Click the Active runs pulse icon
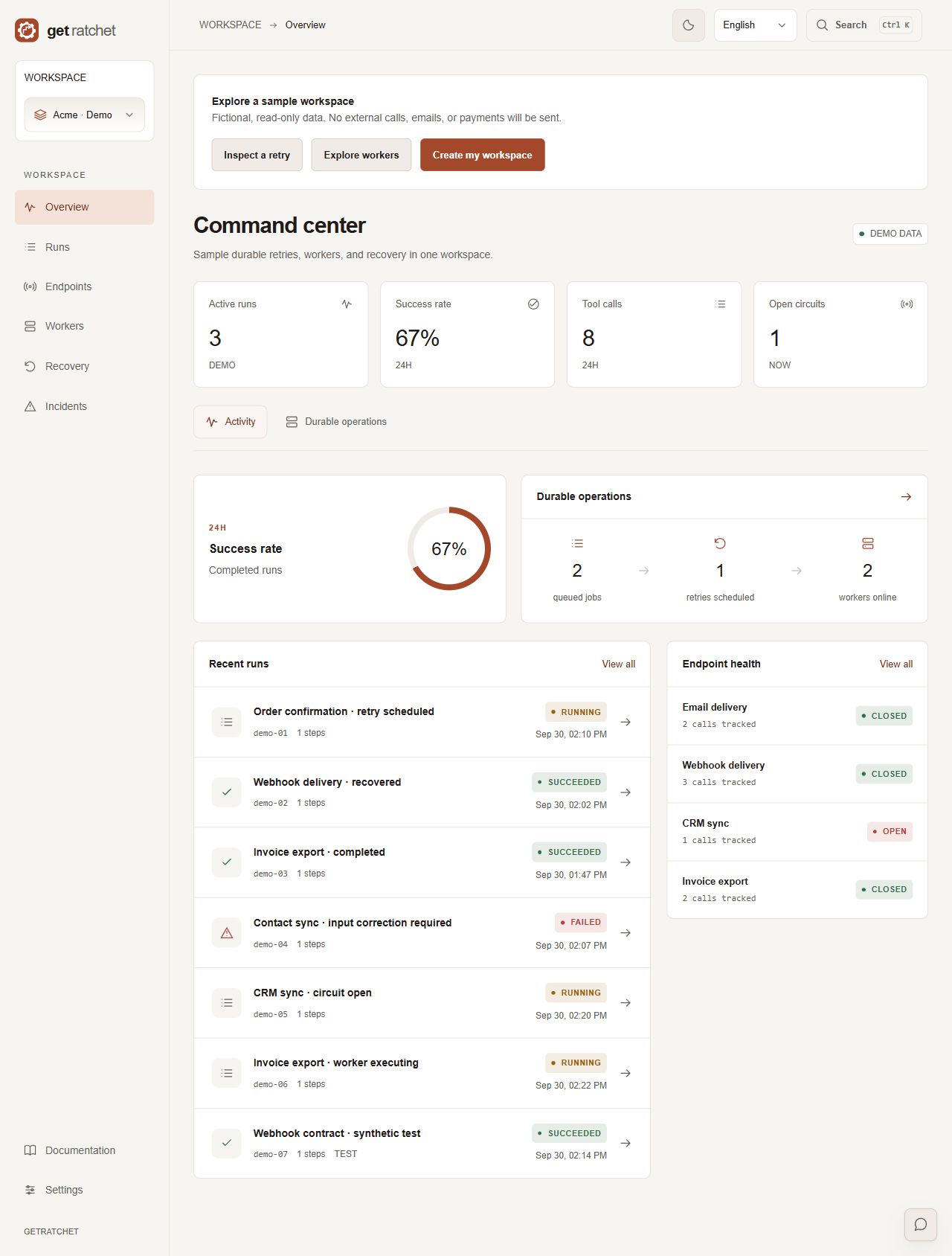The height and width of the screenshot is (1256, 952). click(x=347, y=304)
